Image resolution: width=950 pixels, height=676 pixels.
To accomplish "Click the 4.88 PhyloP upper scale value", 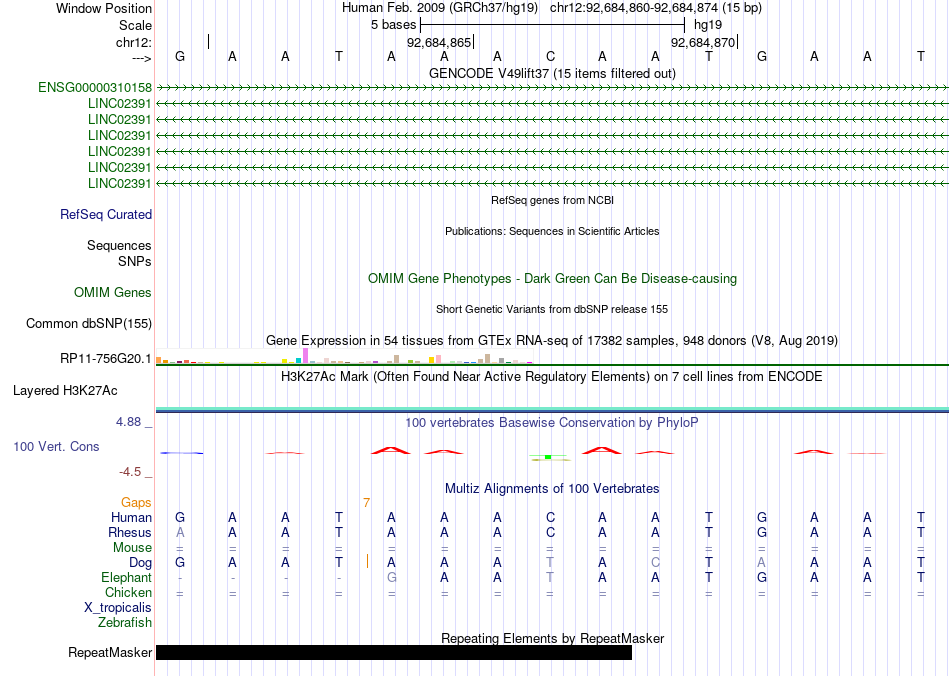I will coord(128,422).
